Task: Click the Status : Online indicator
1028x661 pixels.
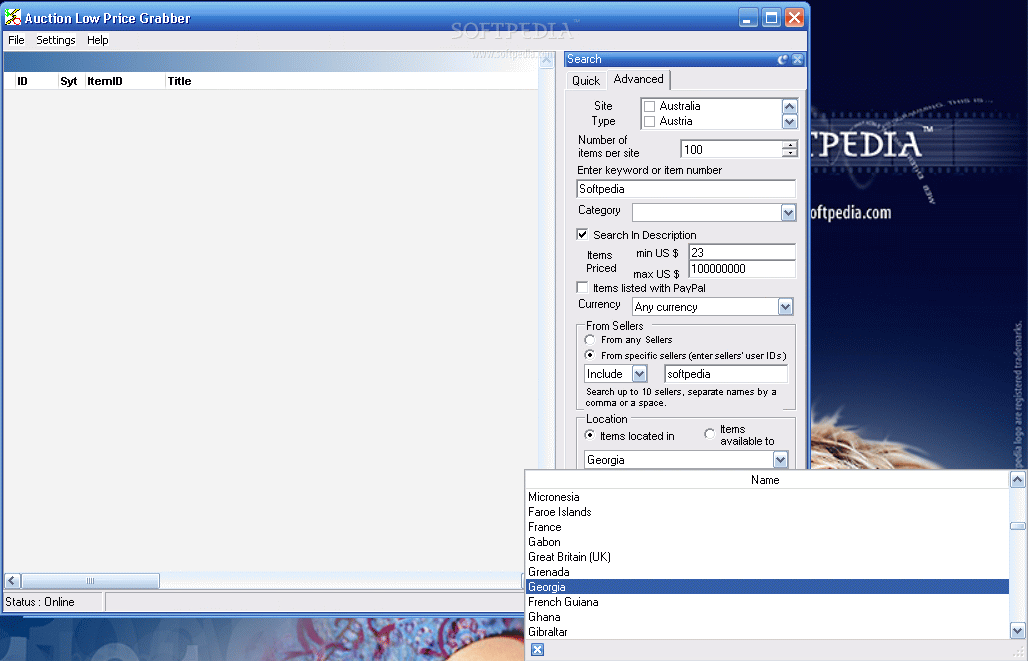Action: [52, 602]
